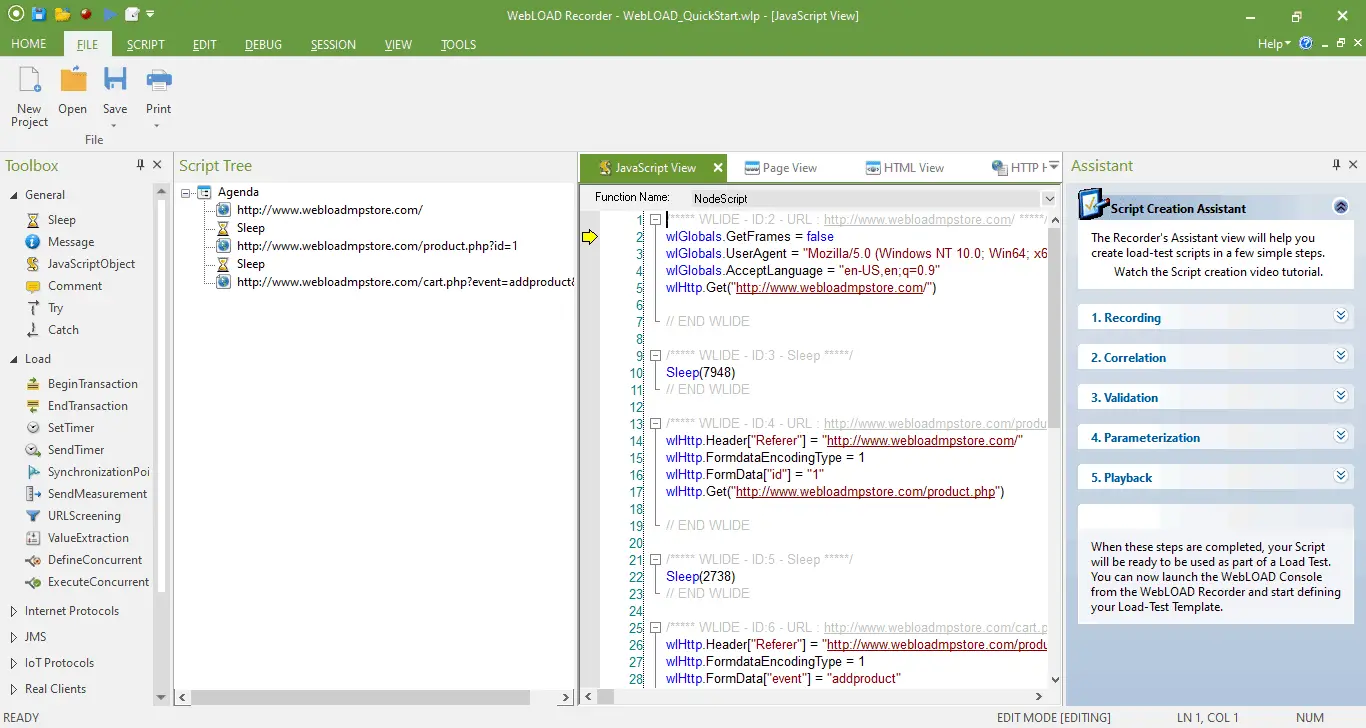Collapse the Script Creation Assistant header
Viewport: 1366px width, 728px height.
pos(1341,207)
